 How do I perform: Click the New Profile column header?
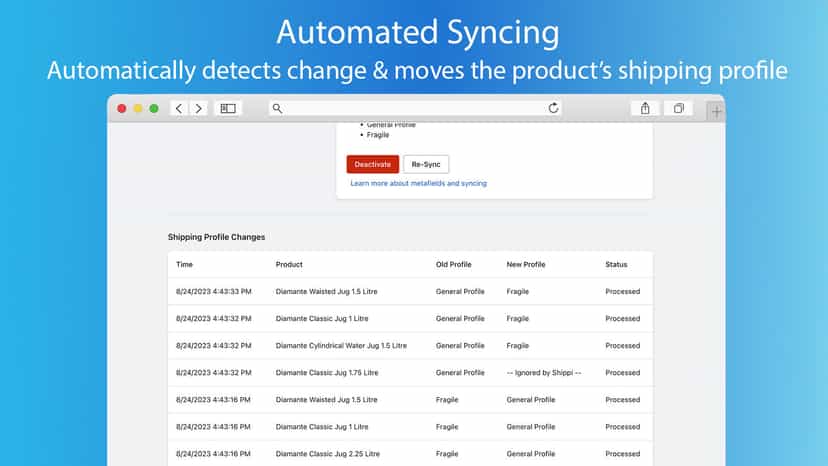[525, 264]
